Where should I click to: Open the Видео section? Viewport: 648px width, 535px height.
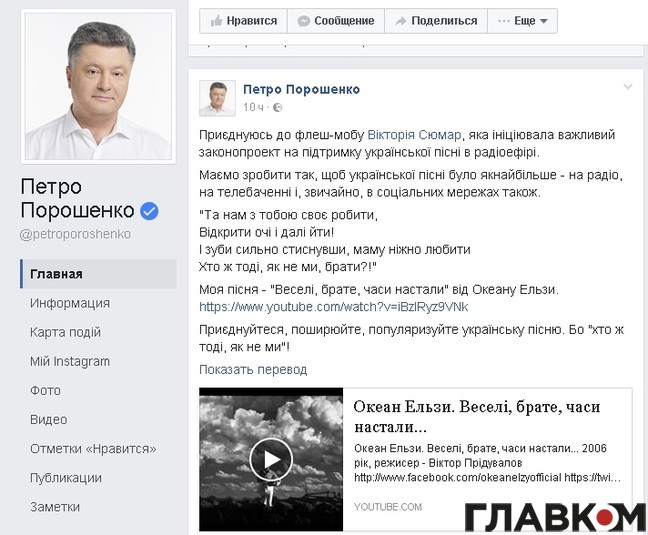(48, 419)
